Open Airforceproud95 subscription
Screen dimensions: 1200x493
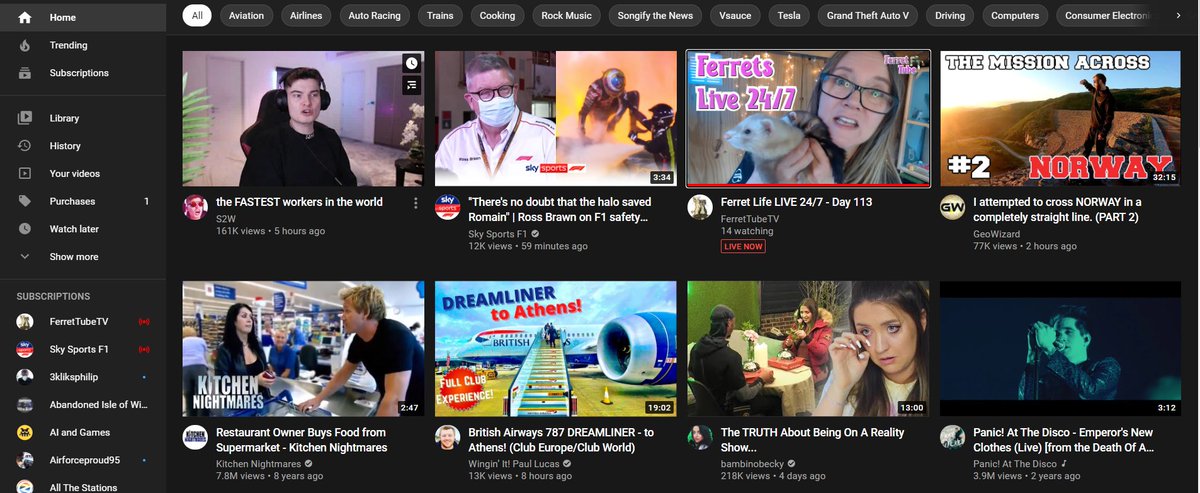click(83, 460)
